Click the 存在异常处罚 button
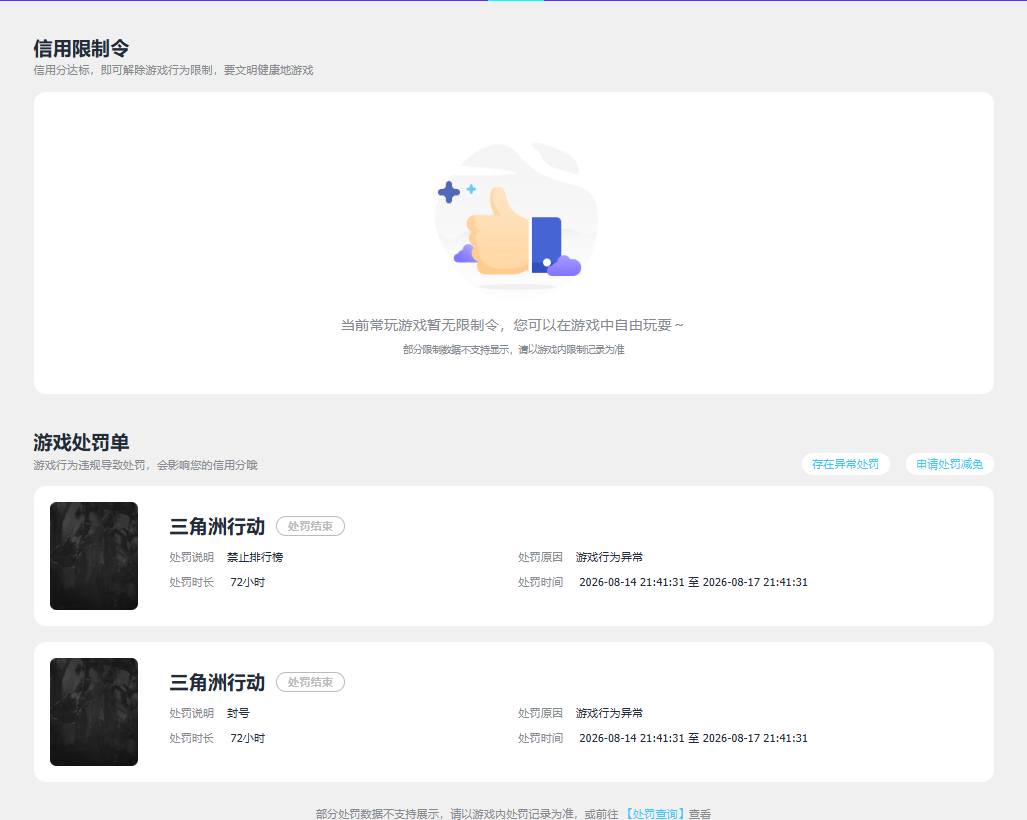Viewport: 1027px width, 820px height. [845, 464]
